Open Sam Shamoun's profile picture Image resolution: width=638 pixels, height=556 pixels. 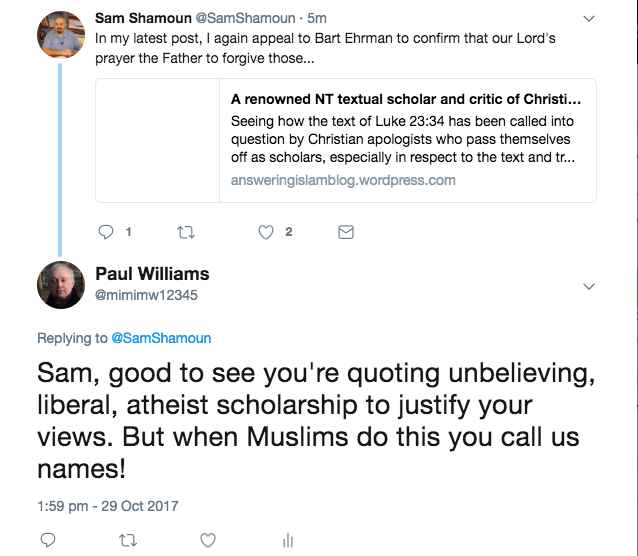(x=60, y=35)
